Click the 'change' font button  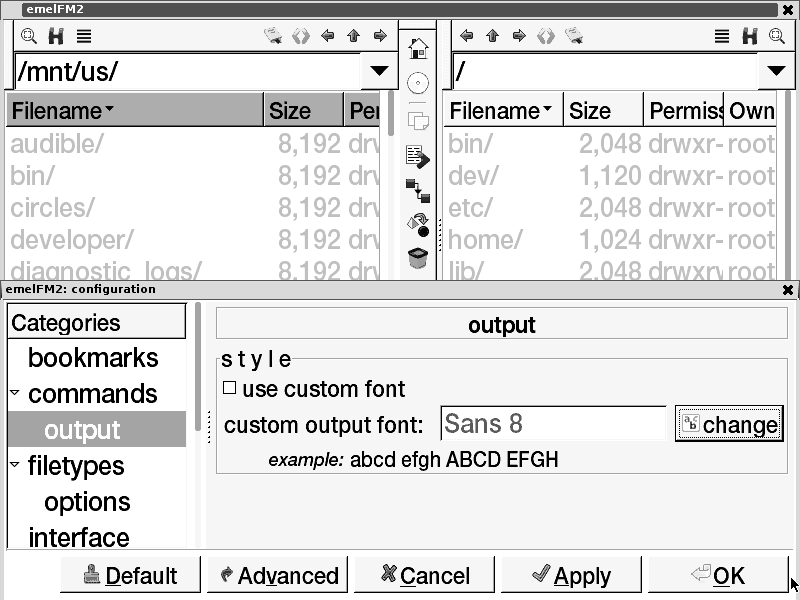(729, 423)
